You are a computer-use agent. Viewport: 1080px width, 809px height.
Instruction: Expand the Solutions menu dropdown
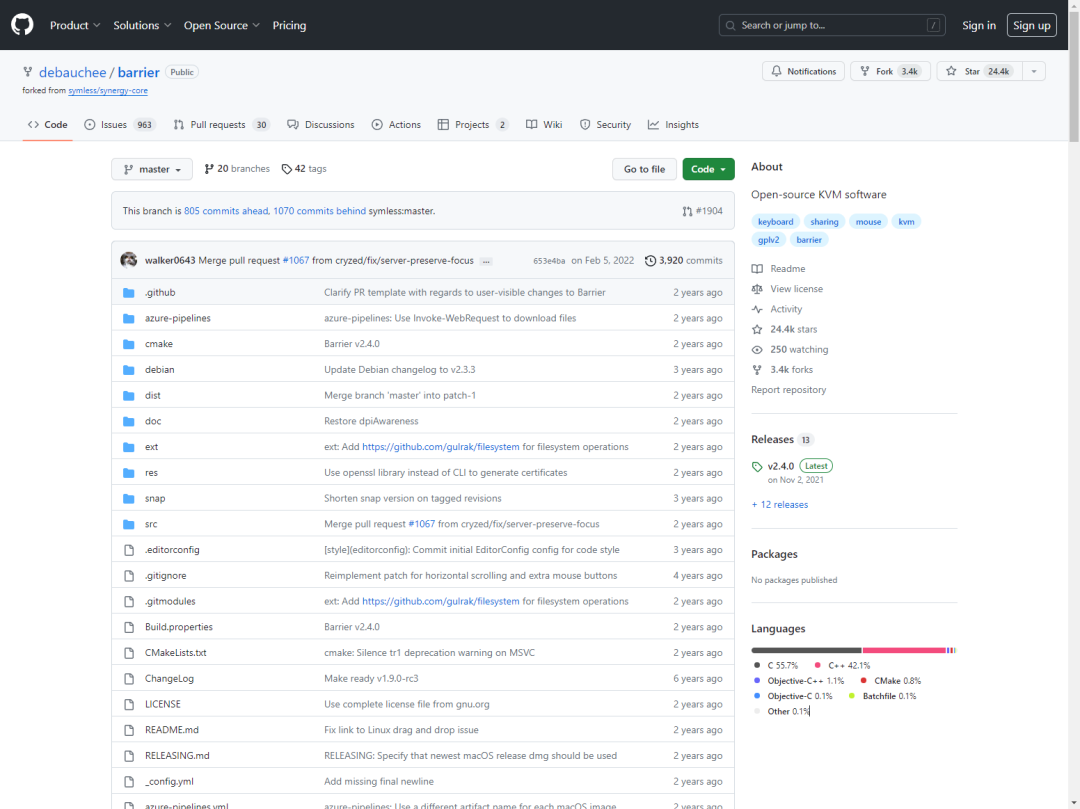[143, 25]
